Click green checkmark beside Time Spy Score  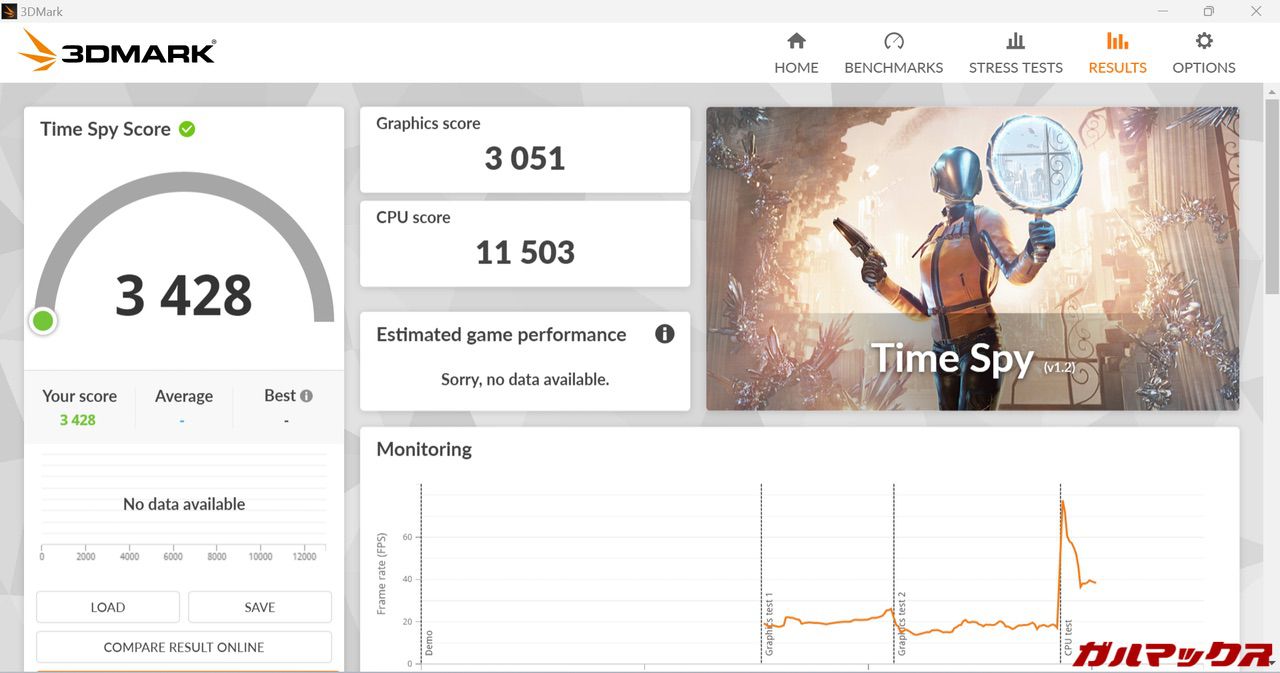pyautogui.click(x=187, y=129)
